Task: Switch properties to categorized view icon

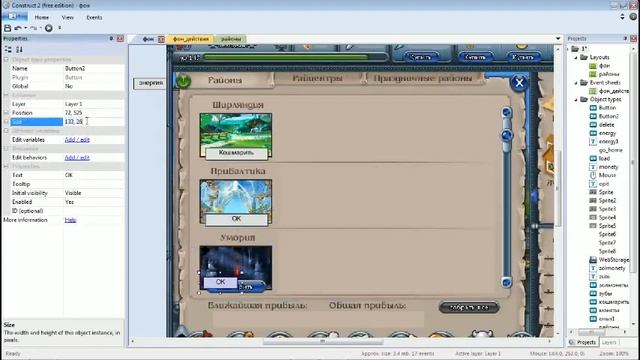Action: (8, 49)
